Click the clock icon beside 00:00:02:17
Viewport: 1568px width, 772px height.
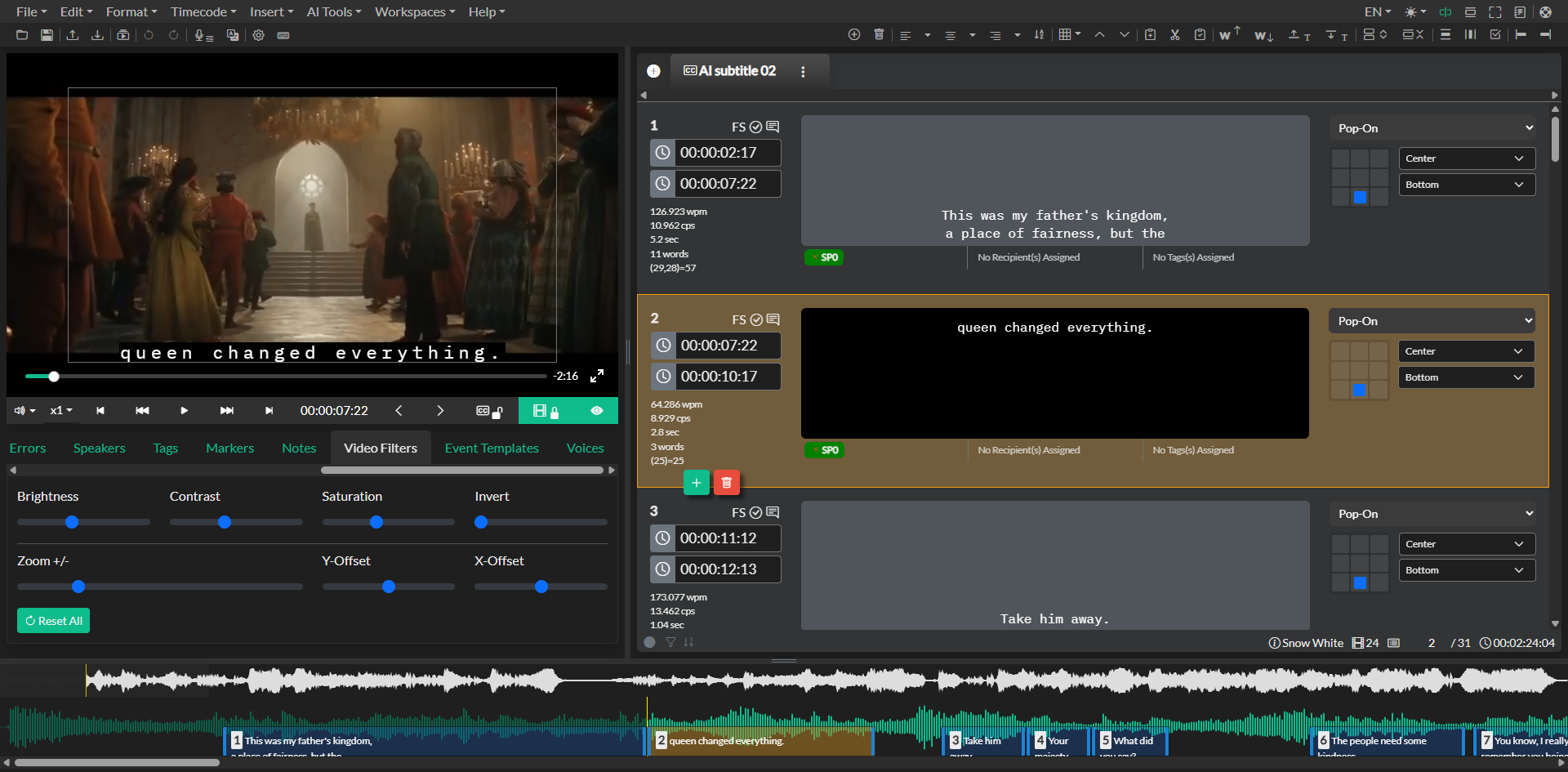coord(663,153)
